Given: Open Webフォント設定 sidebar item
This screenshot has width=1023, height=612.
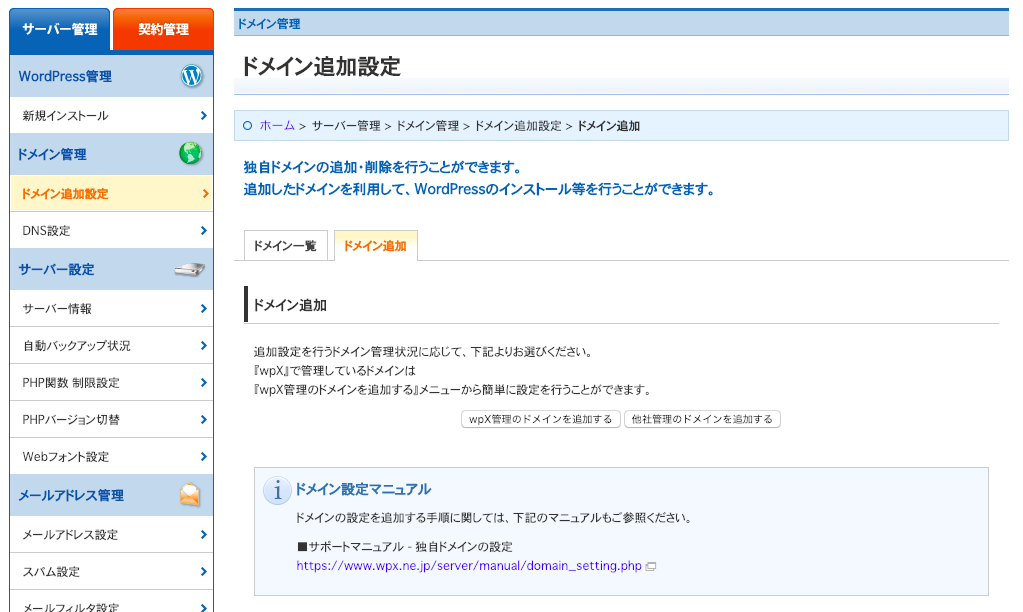Looking at the screenshot, I should 112,457.
